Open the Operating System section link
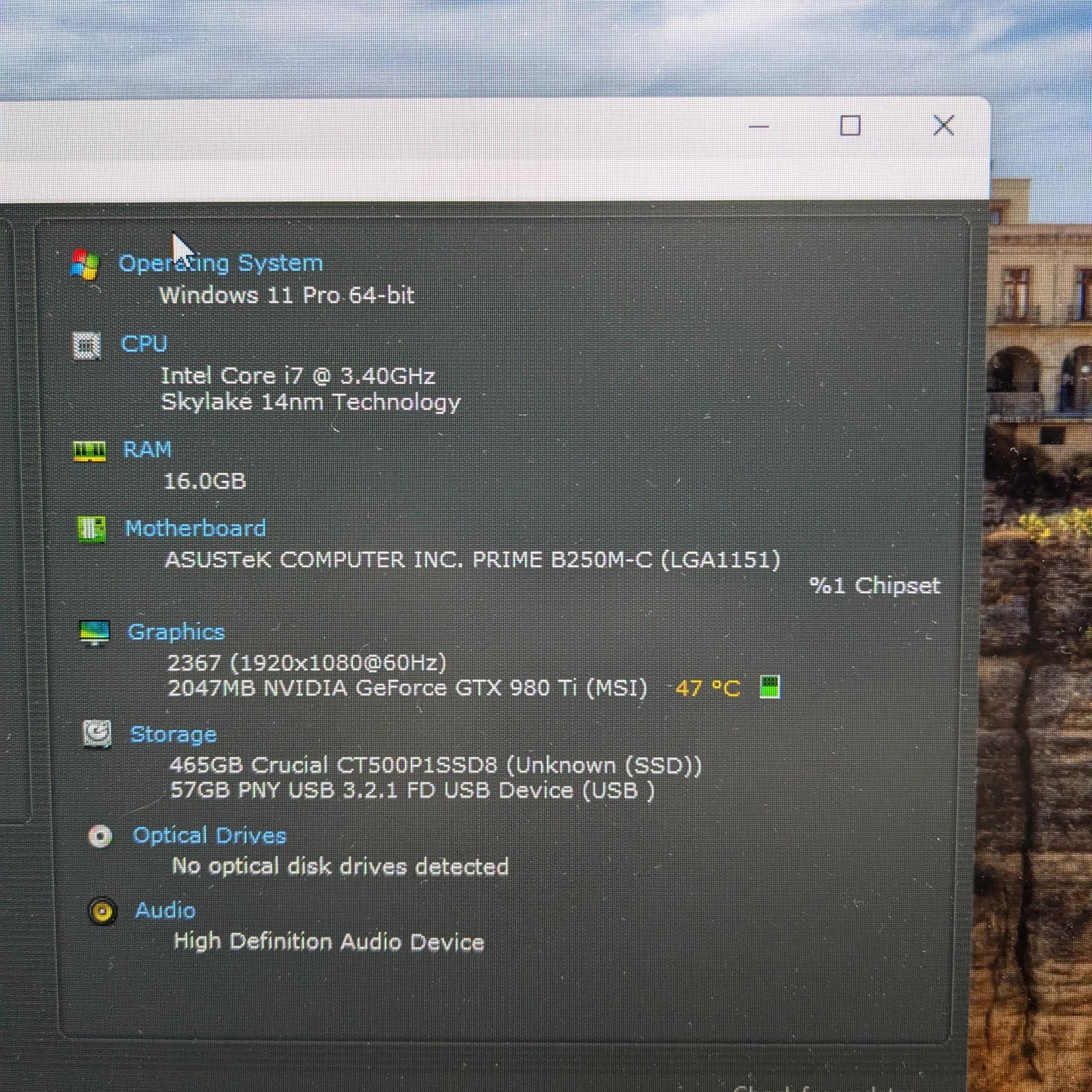 click(220, 263)
